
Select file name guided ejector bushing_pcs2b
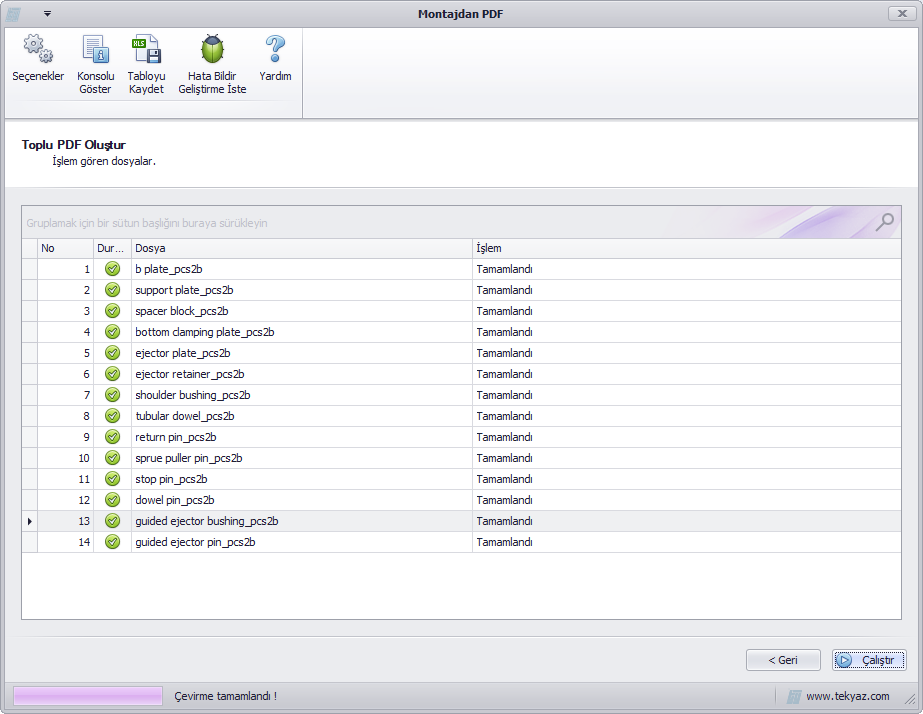(207, 521)
